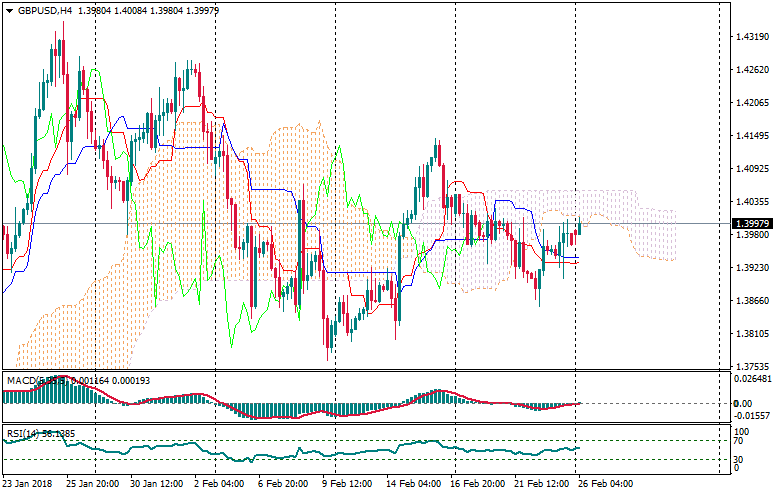
Task: Click the 1.42620 price axis label
Action: point(751,70)
